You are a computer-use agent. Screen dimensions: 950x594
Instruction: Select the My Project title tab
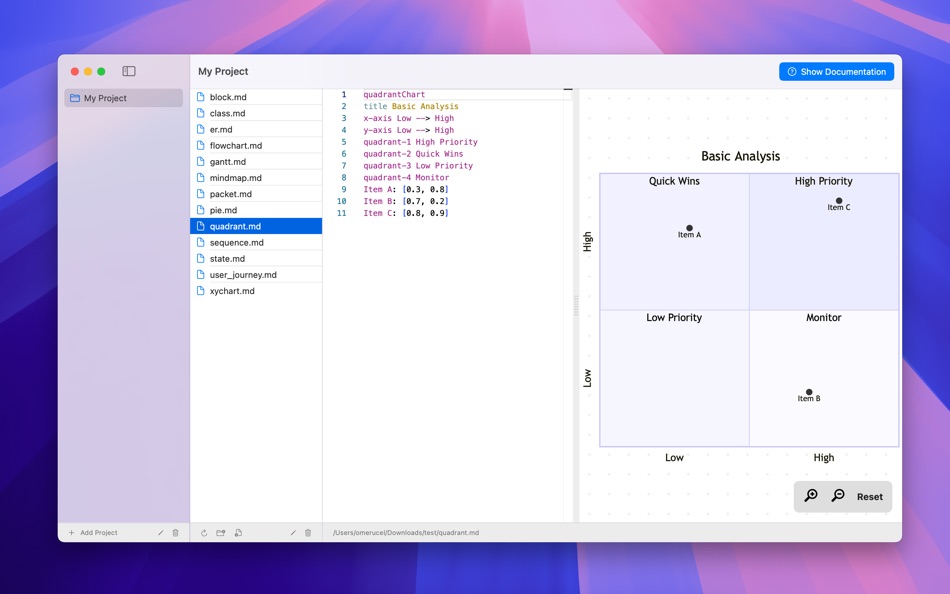point(222,71)
